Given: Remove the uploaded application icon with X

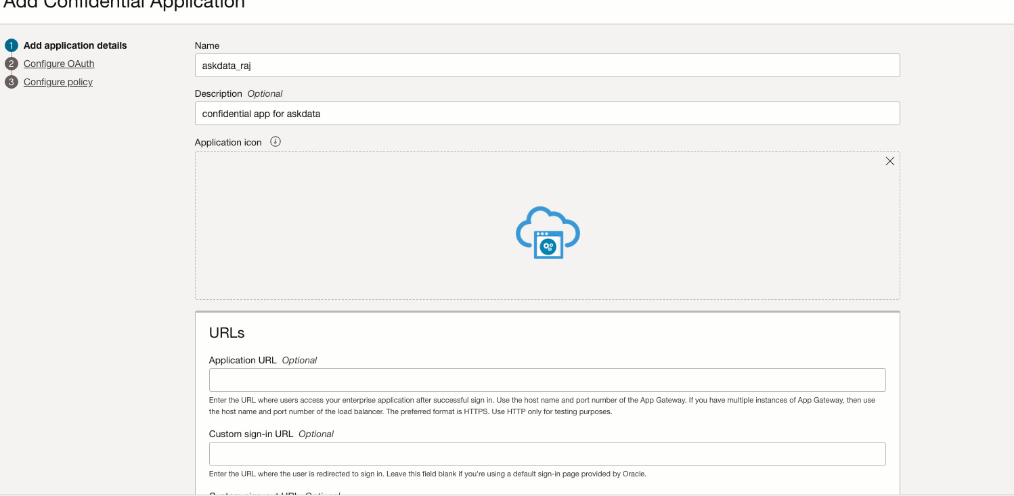Looking at the screenshot, I should click(x=890, y=161).
